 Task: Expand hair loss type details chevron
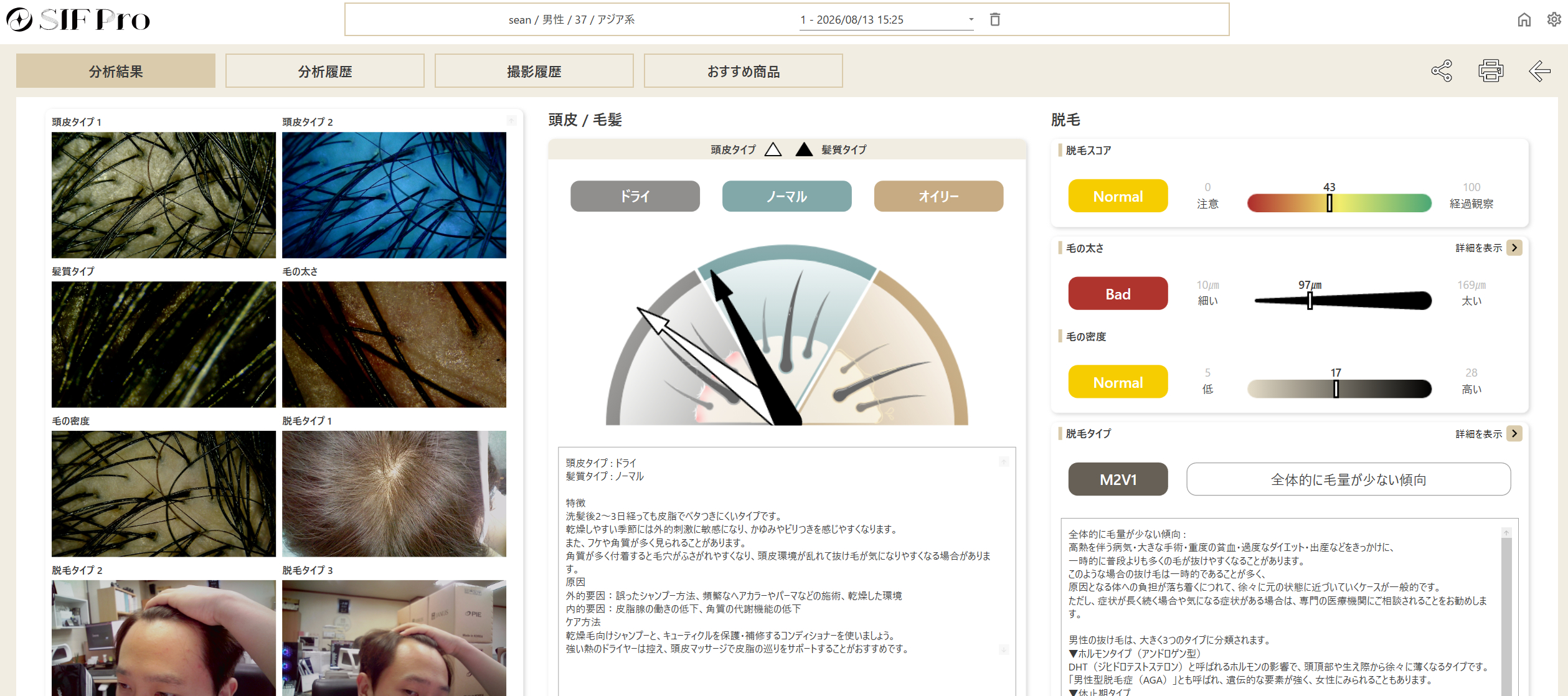coord(1514,433)
